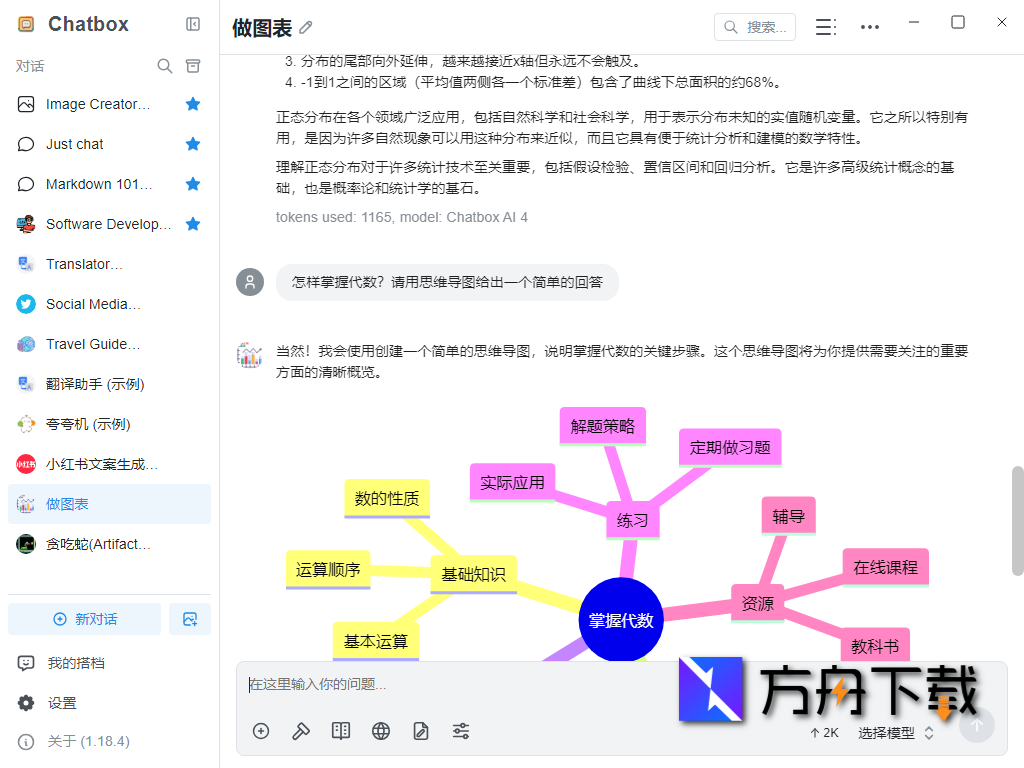This screenshot has height=768, width=1024.
Task: Click the plus attachment icon in input toolbar
Action: tap(260, 731)
